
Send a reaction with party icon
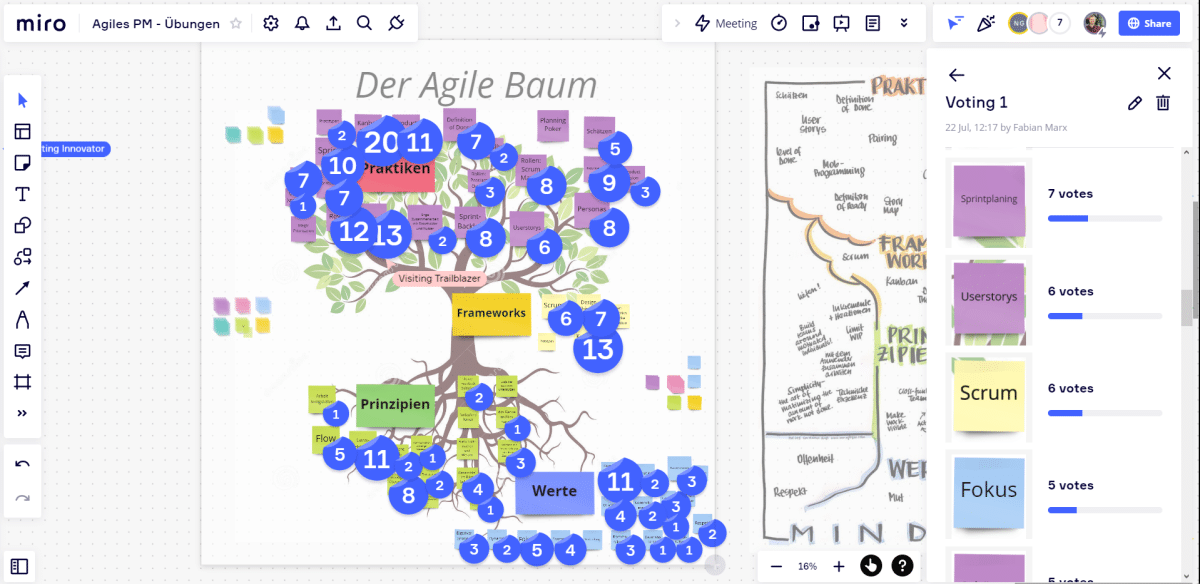tap(986, 23)
